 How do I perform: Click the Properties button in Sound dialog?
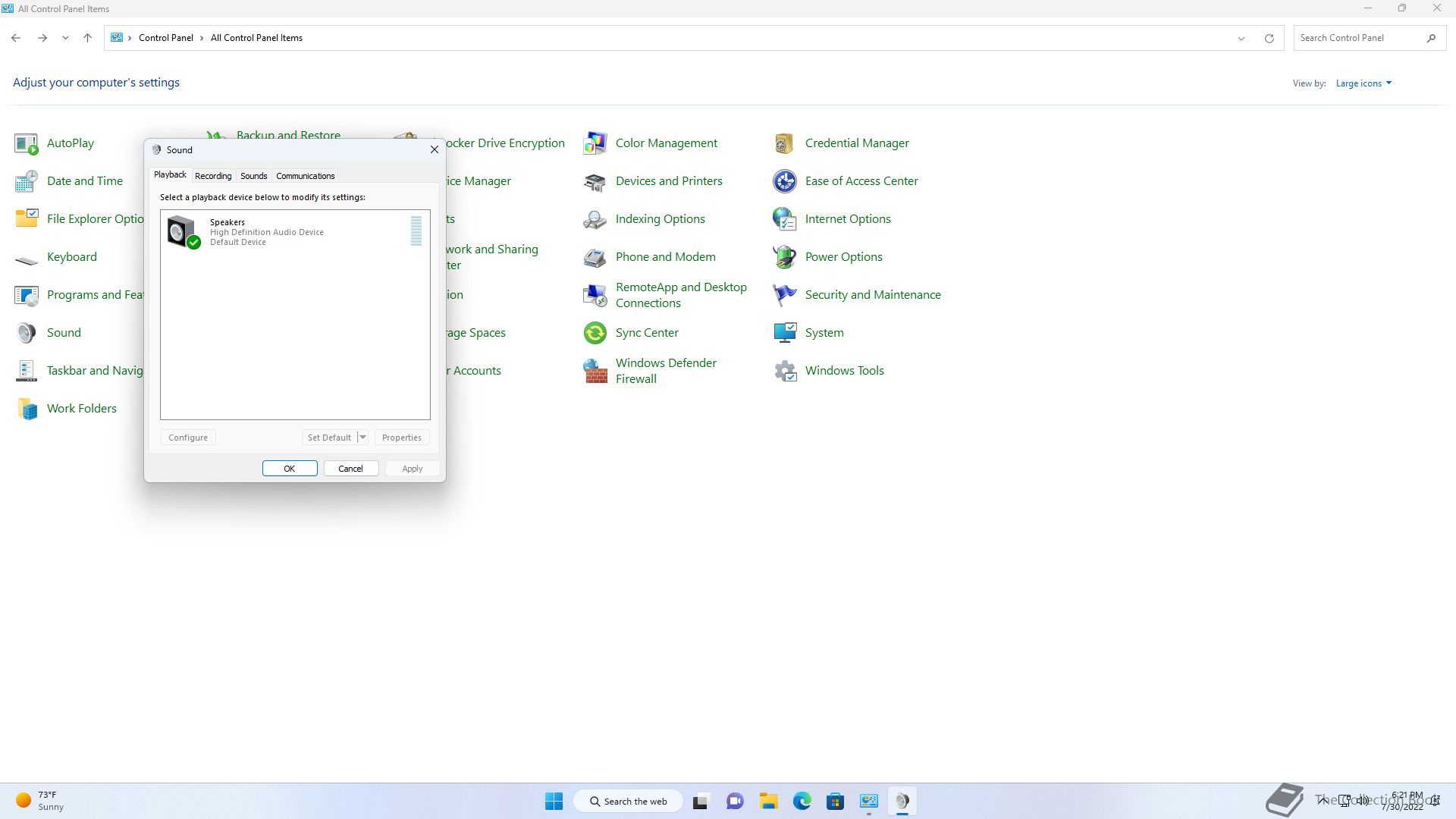coord(402,438)
